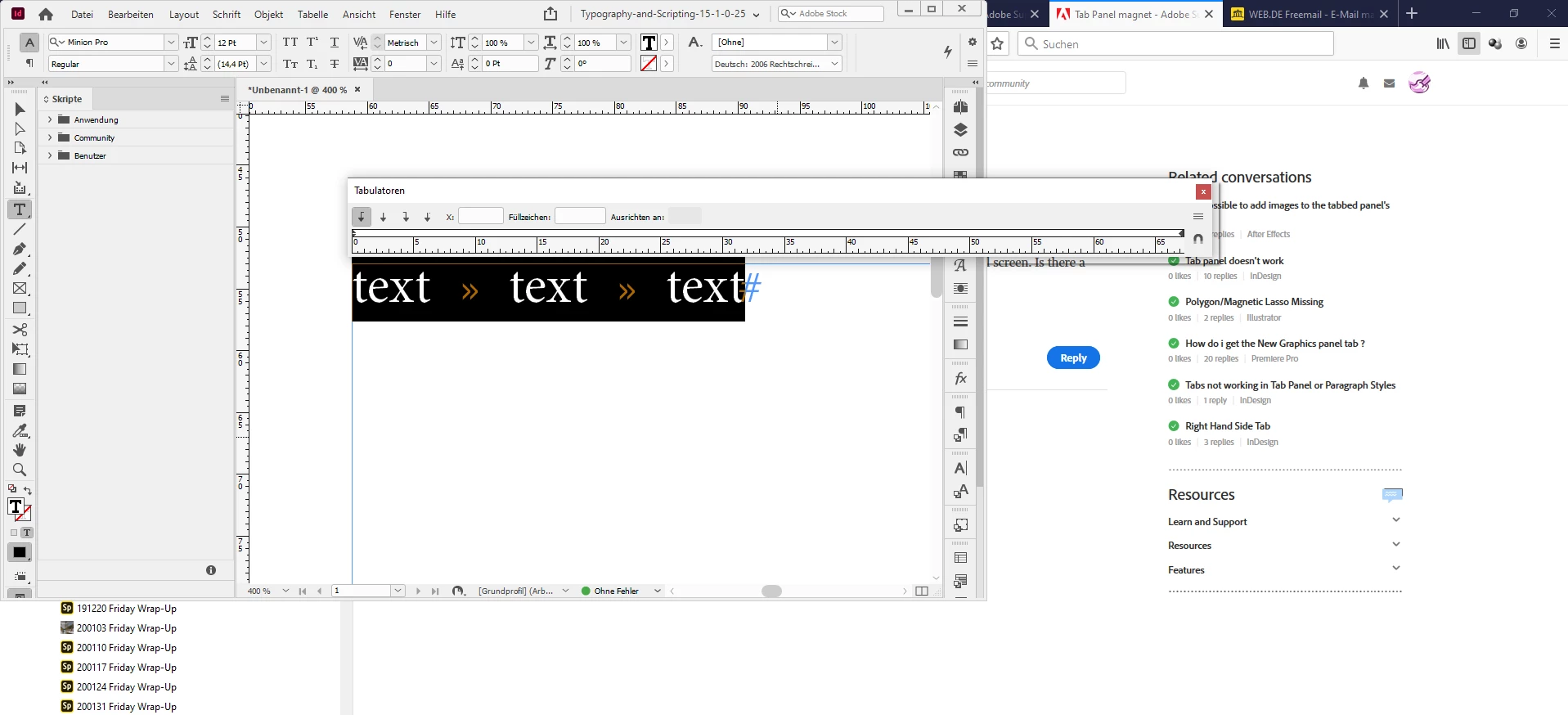Viewport: 1568px width, 715px height.
Task: Open the Datei menu
Action: tap(82, 15)
